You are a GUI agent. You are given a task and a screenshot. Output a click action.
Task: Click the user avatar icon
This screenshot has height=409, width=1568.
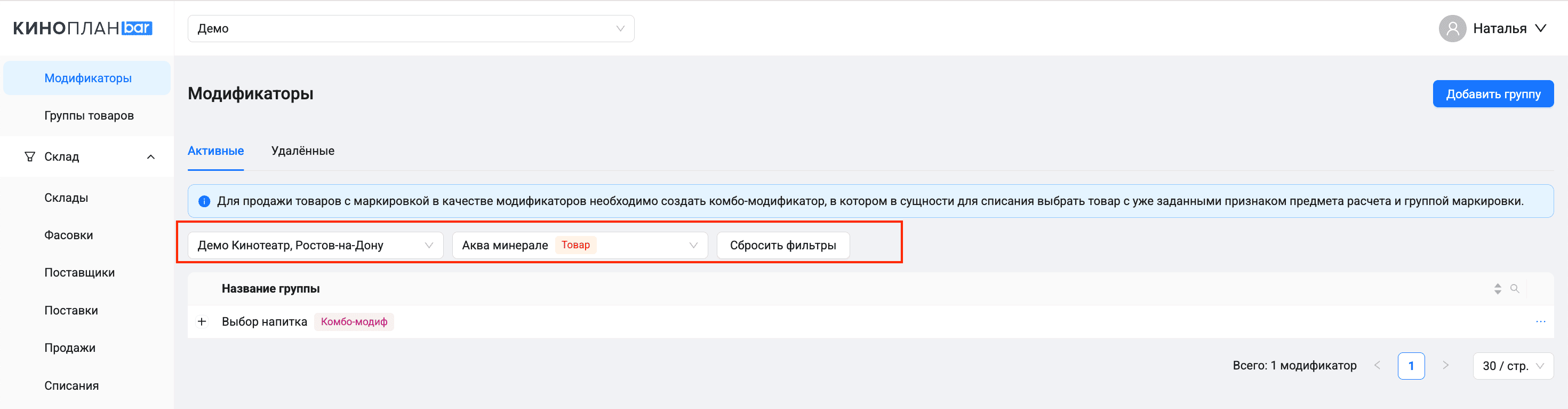1452,29
